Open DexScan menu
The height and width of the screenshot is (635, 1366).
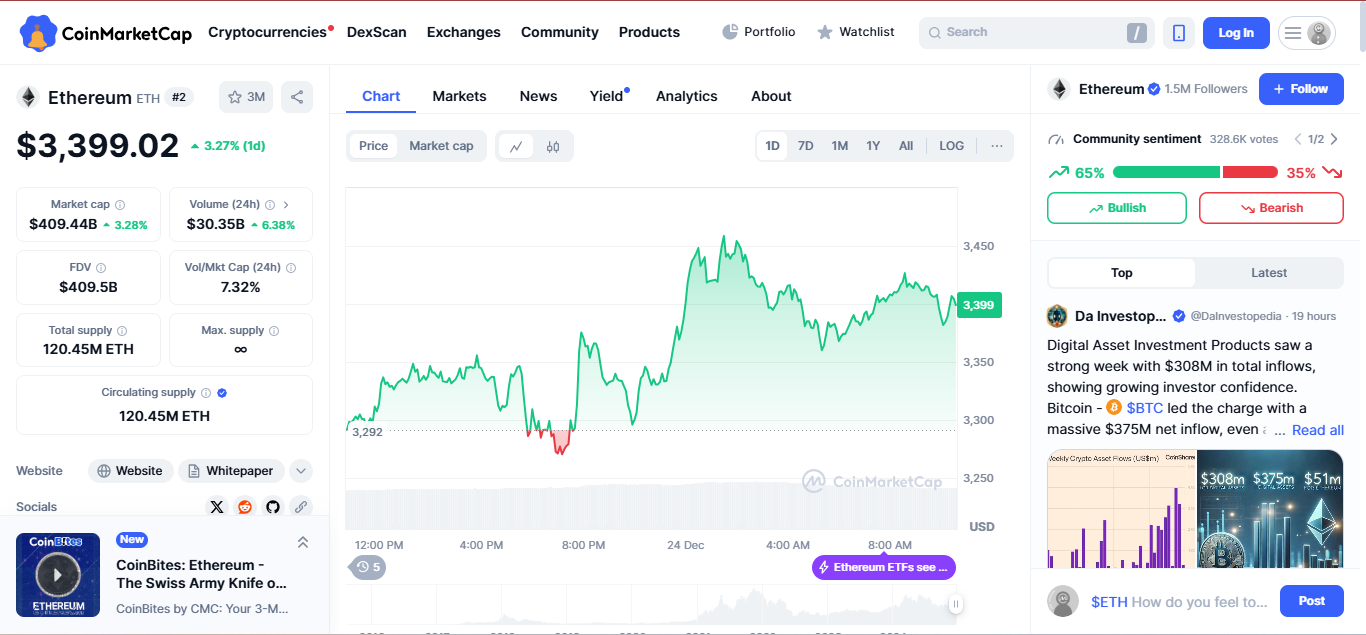click(377, 32)
